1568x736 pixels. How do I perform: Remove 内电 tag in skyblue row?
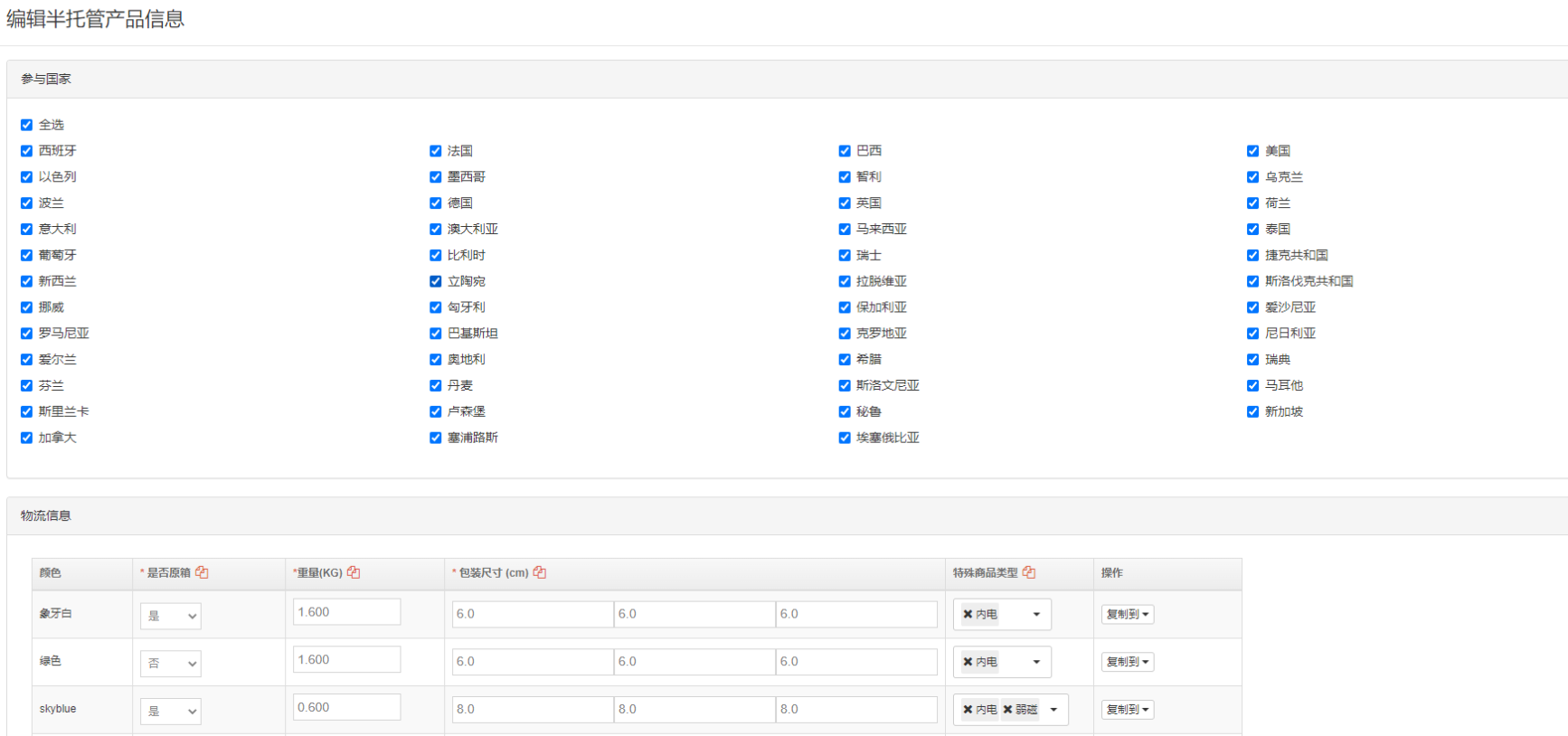[968, 710]
